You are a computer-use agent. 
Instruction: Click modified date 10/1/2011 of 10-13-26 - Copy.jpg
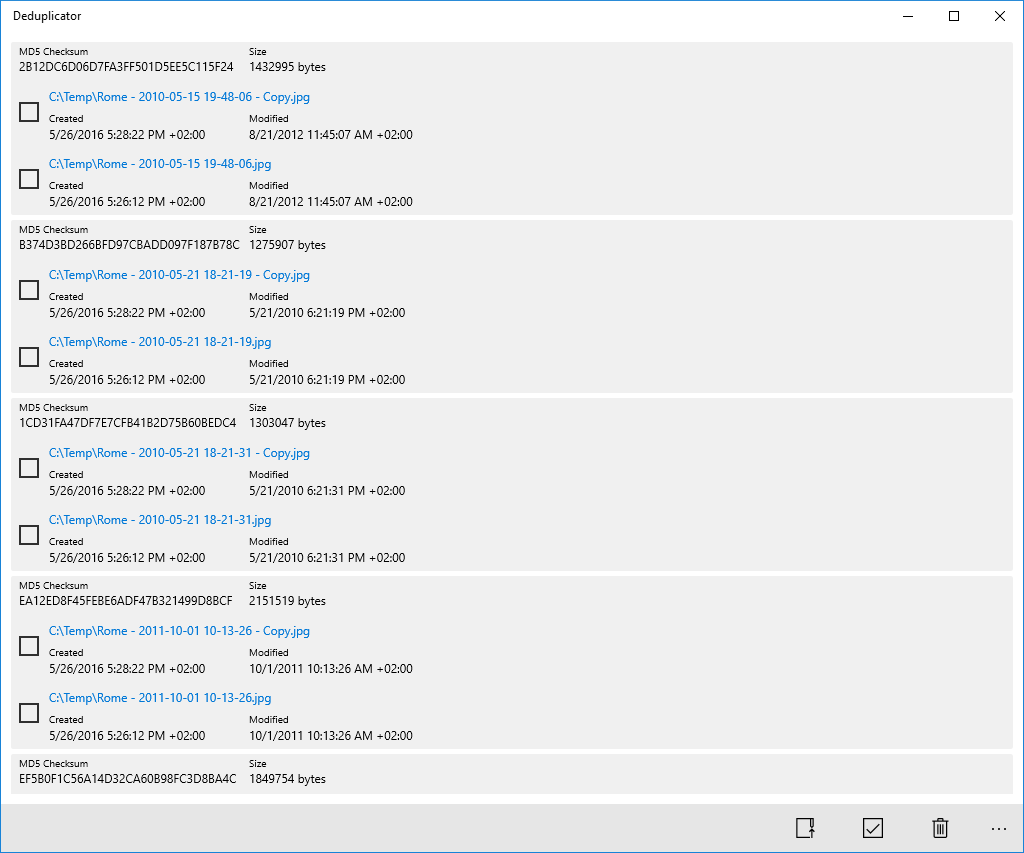click(x=330, y=669)
